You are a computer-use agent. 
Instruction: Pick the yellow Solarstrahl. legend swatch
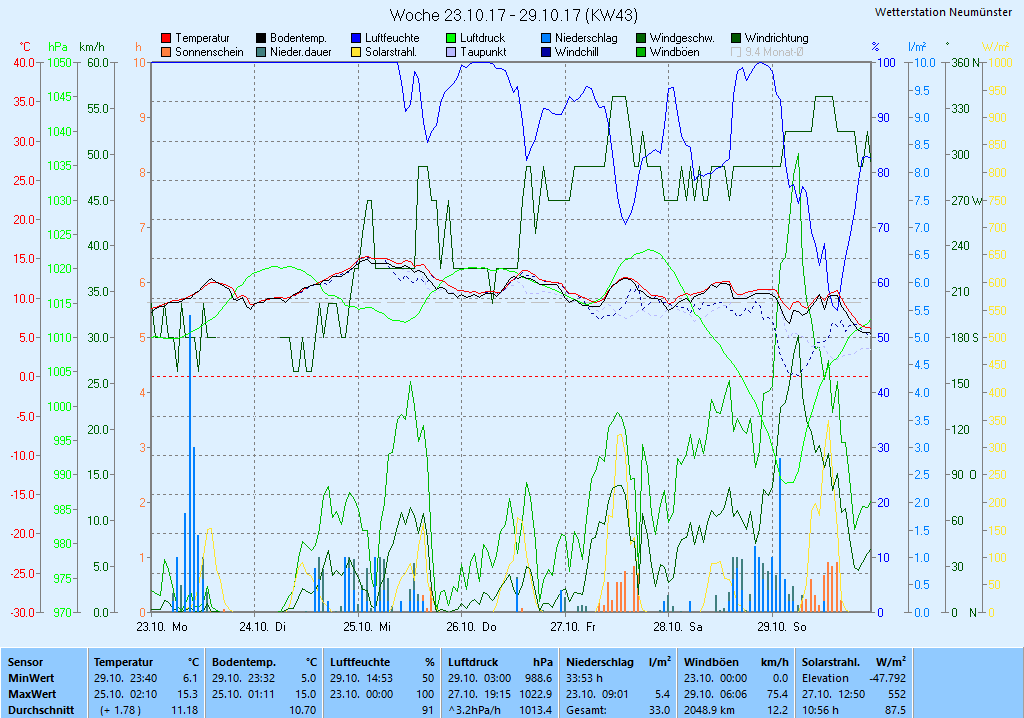[x=356, y=52]
